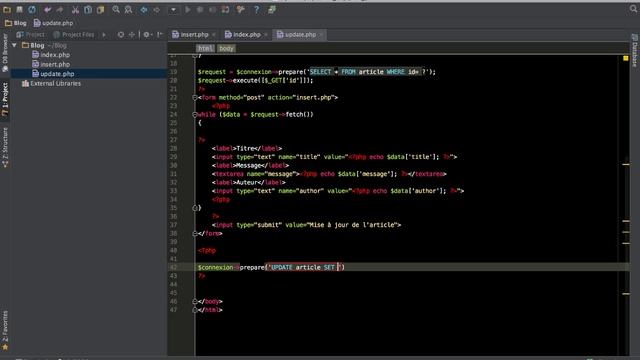
Task: Hide the project tool window
Action: 160,35
